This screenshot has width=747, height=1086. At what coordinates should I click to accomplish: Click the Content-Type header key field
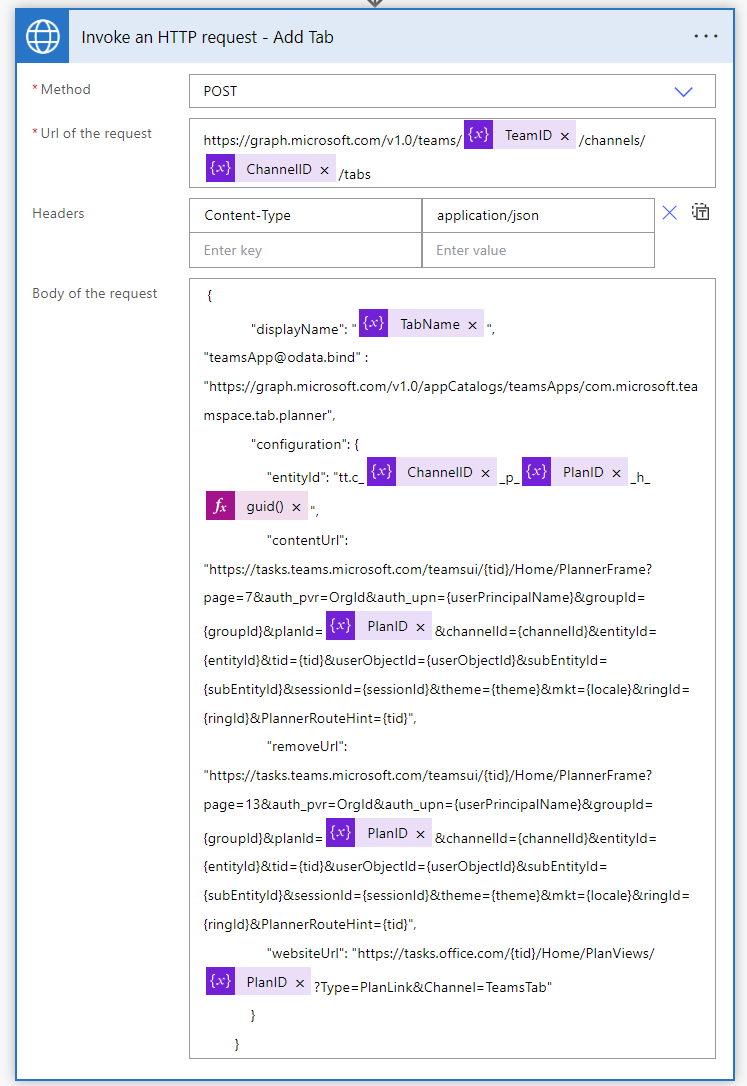(305, 215)
